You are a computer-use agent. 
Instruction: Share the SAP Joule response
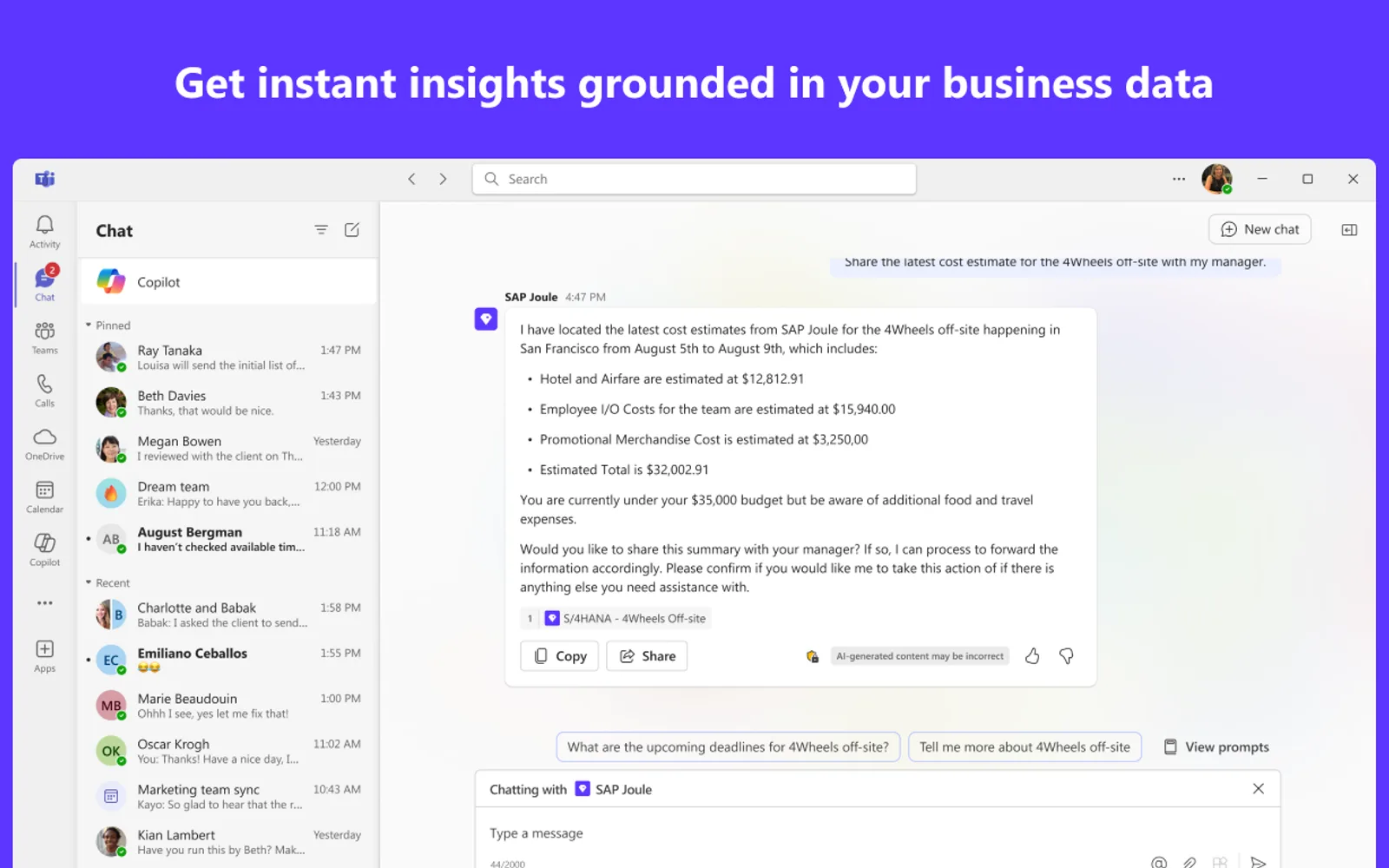tap(647, 656)
